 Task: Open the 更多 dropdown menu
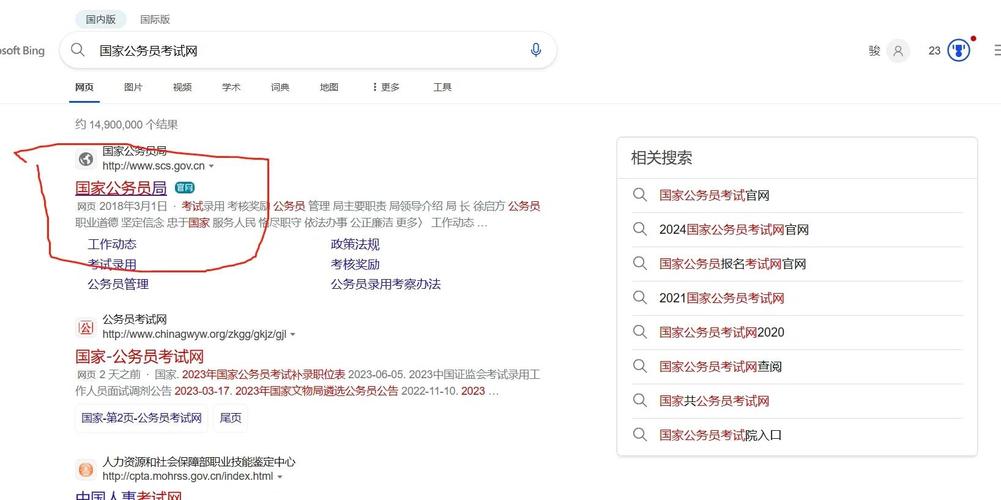click(x=386, y=87)
